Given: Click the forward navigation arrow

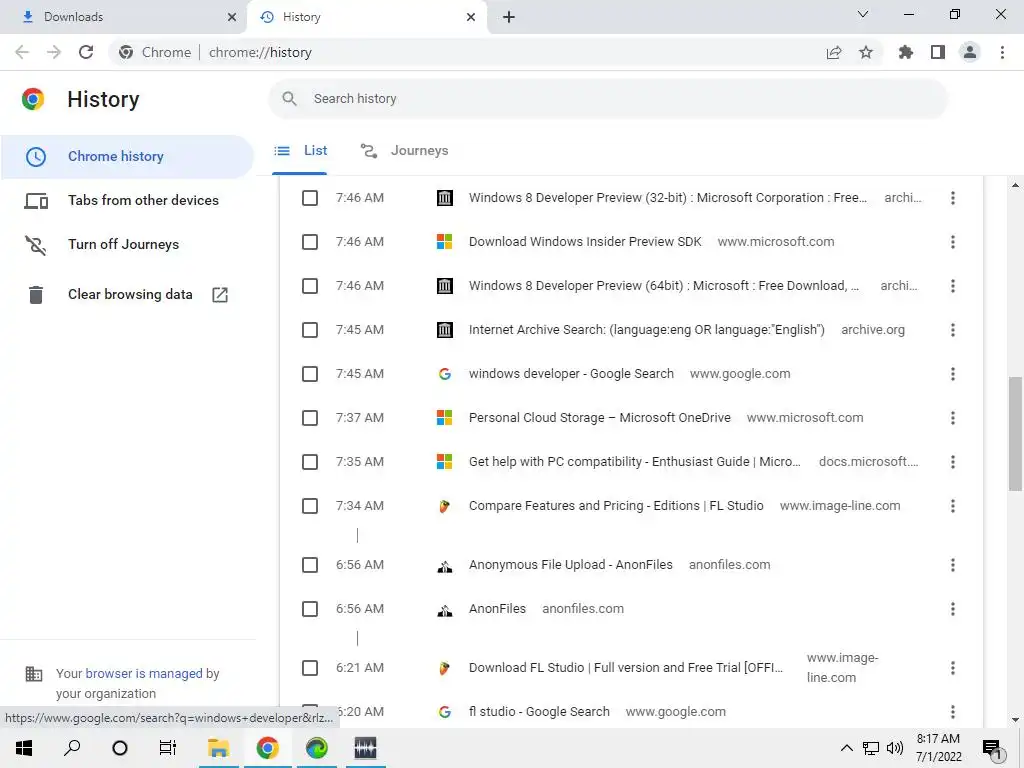Looking at the screenshot, I should click(54, 52).
